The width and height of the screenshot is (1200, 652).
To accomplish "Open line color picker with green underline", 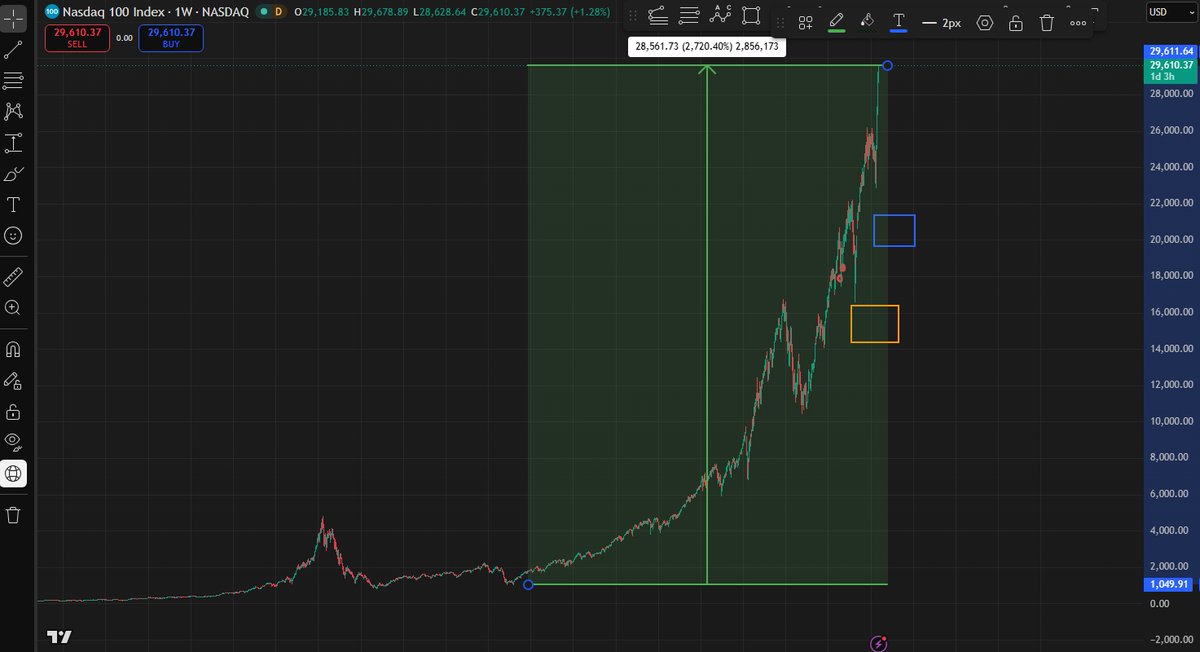I will tap(837, 22).
